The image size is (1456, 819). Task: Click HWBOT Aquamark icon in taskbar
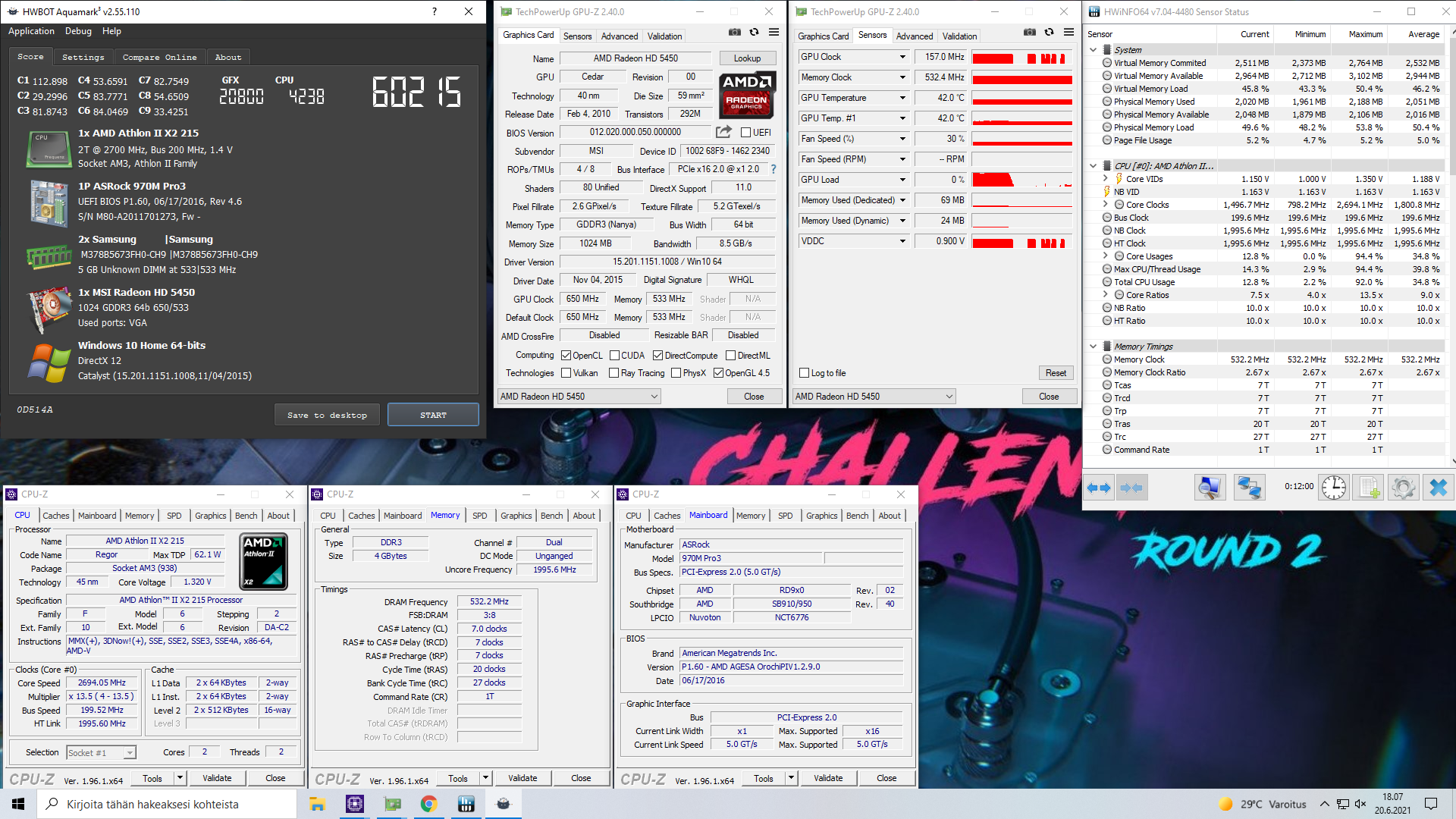tap(504, 804)
